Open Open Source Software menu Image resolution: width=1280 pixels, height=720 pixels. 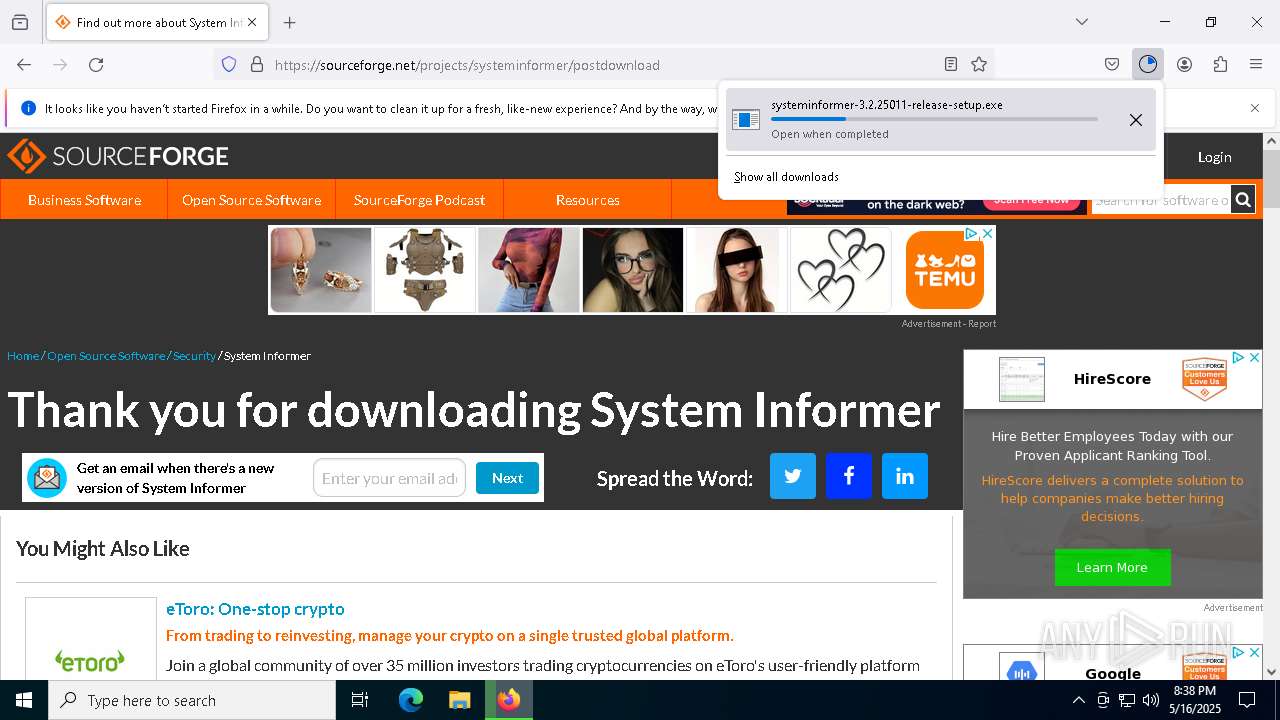[252, 200]
